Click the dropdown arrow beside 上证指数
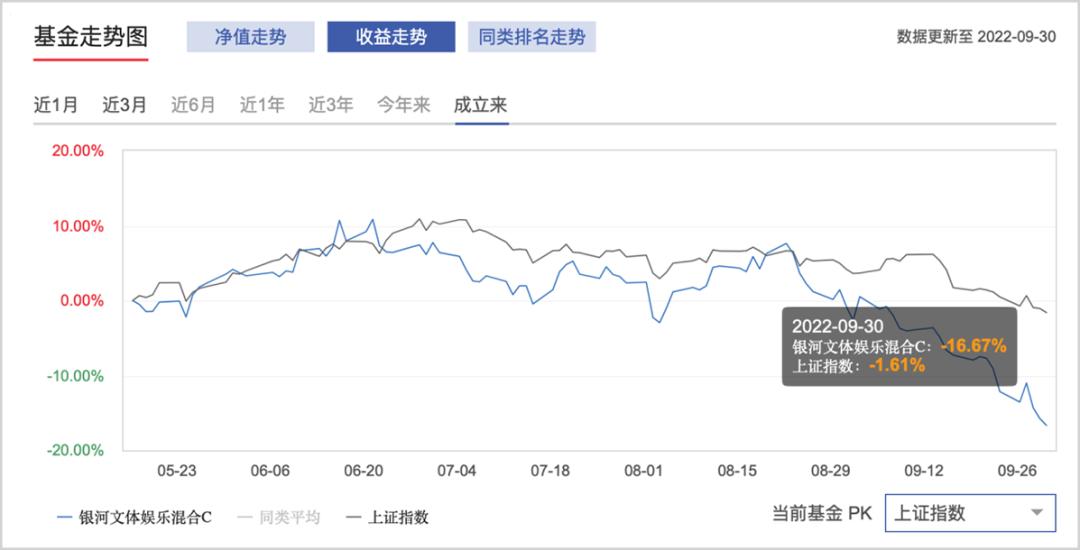Screen dimensions: 1080x550 pos(1036,513)
